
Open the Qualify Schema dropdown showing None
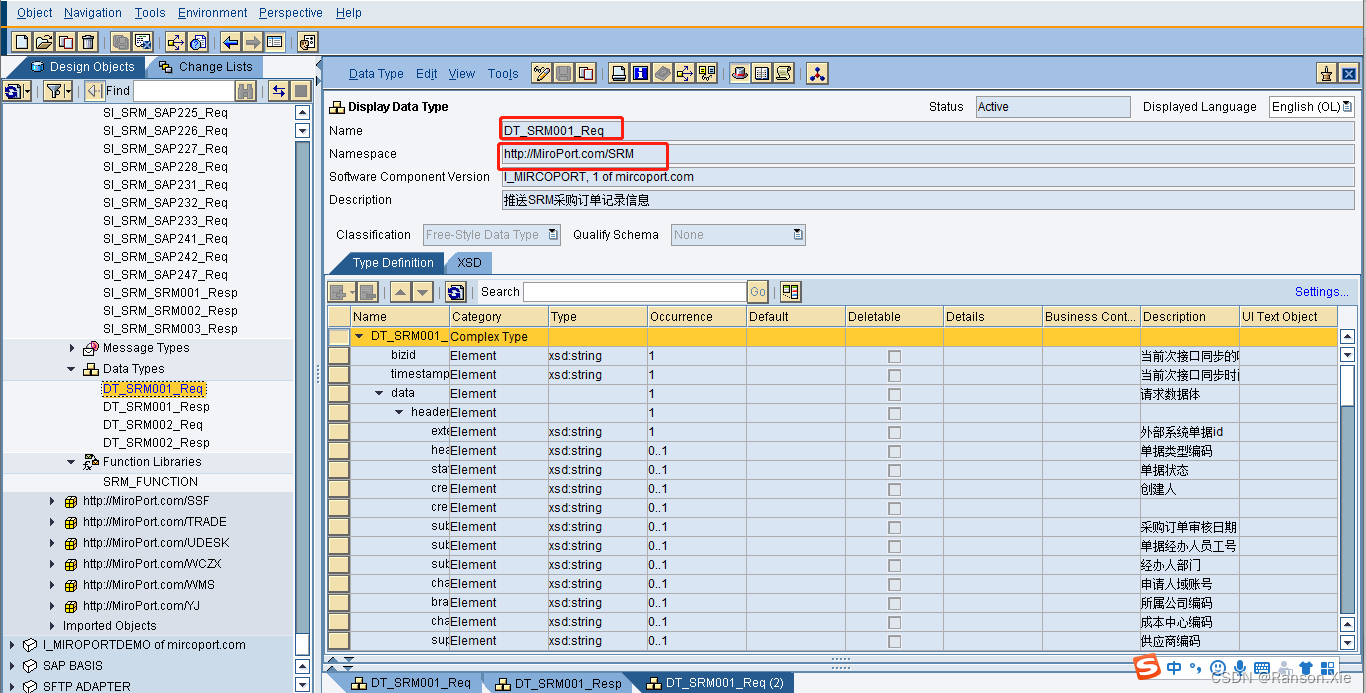pos(795,234)
